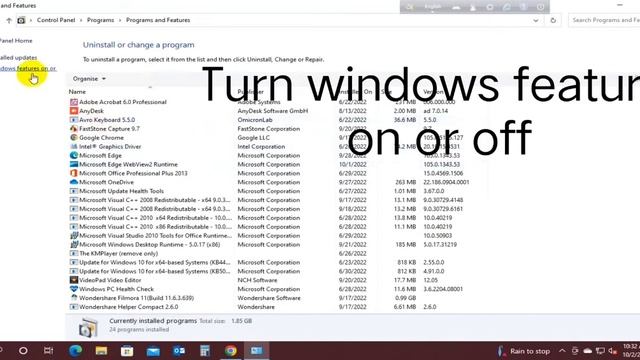640x360 pixels.
Task: Click the Microsoft Update Health Tools icon
Action: point(73,191)
